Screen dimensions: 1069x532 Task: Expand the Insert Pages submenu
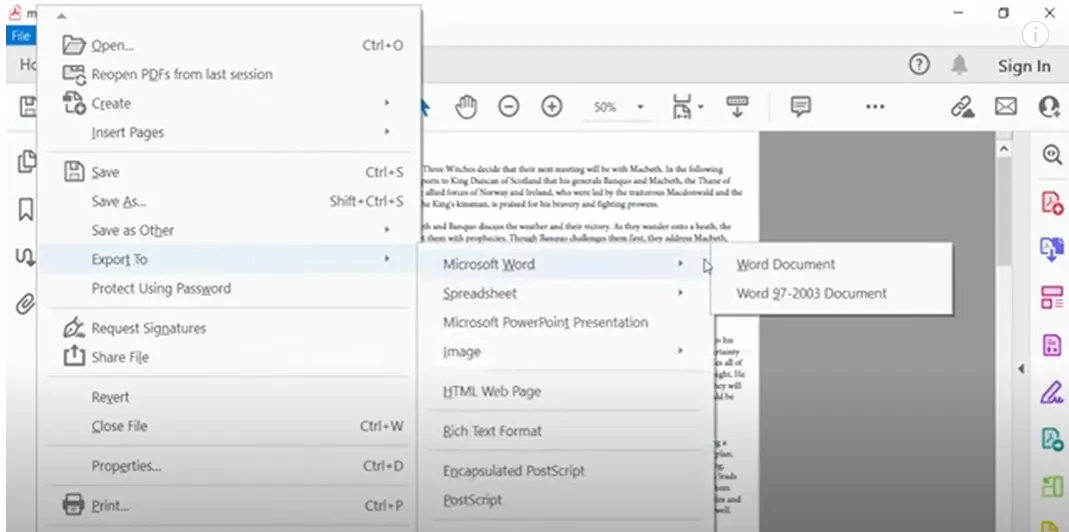pos(387,132)
